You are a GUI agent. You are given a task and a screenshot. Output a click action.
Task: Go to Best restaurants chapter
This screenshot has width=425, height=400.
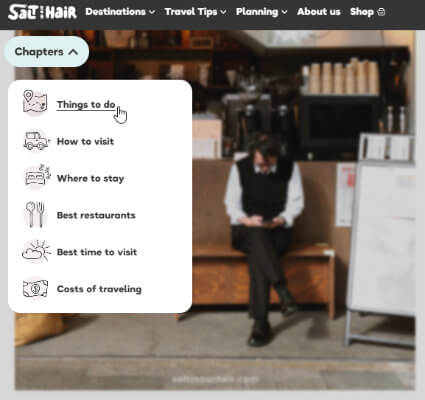pyautogui.click(x=96, y=215)
